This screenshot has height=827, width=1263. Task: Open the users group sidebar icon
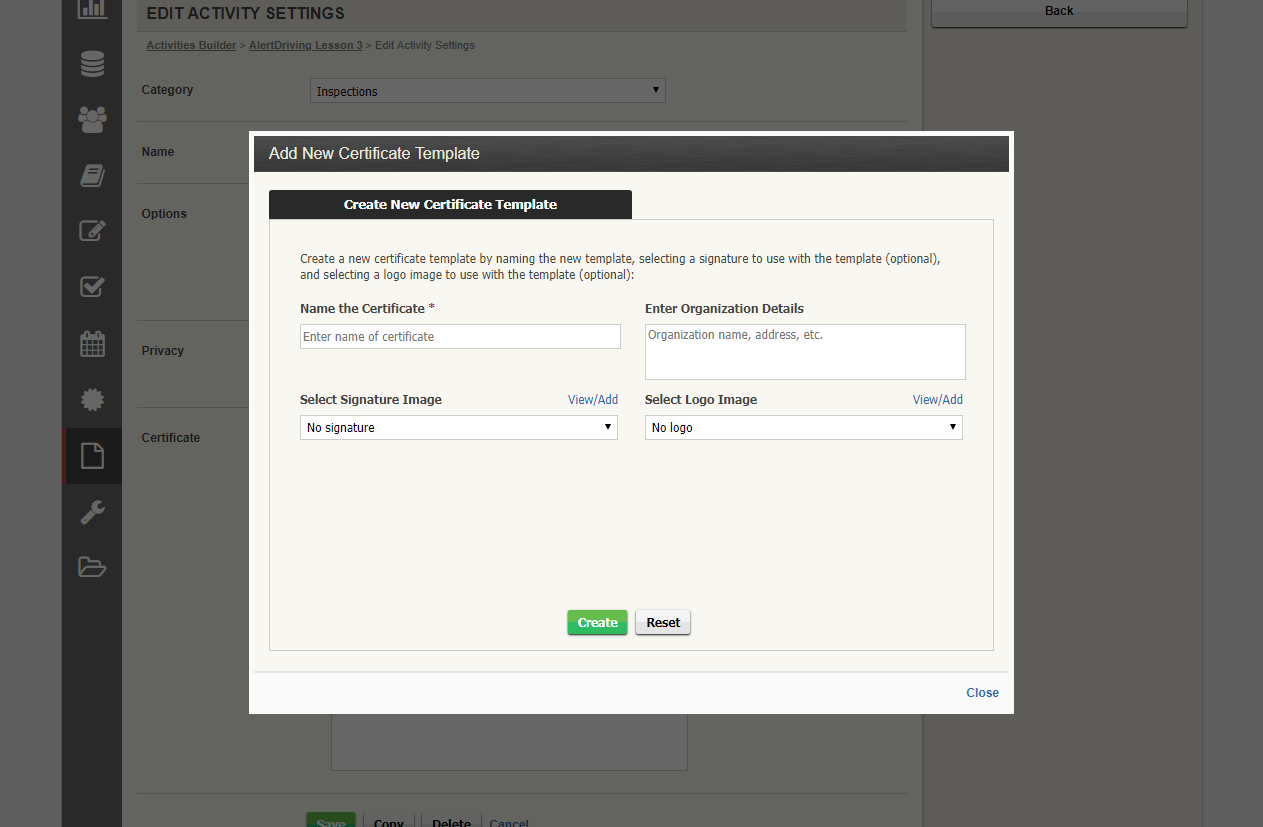pyautogui.click(x=92, y=119)
